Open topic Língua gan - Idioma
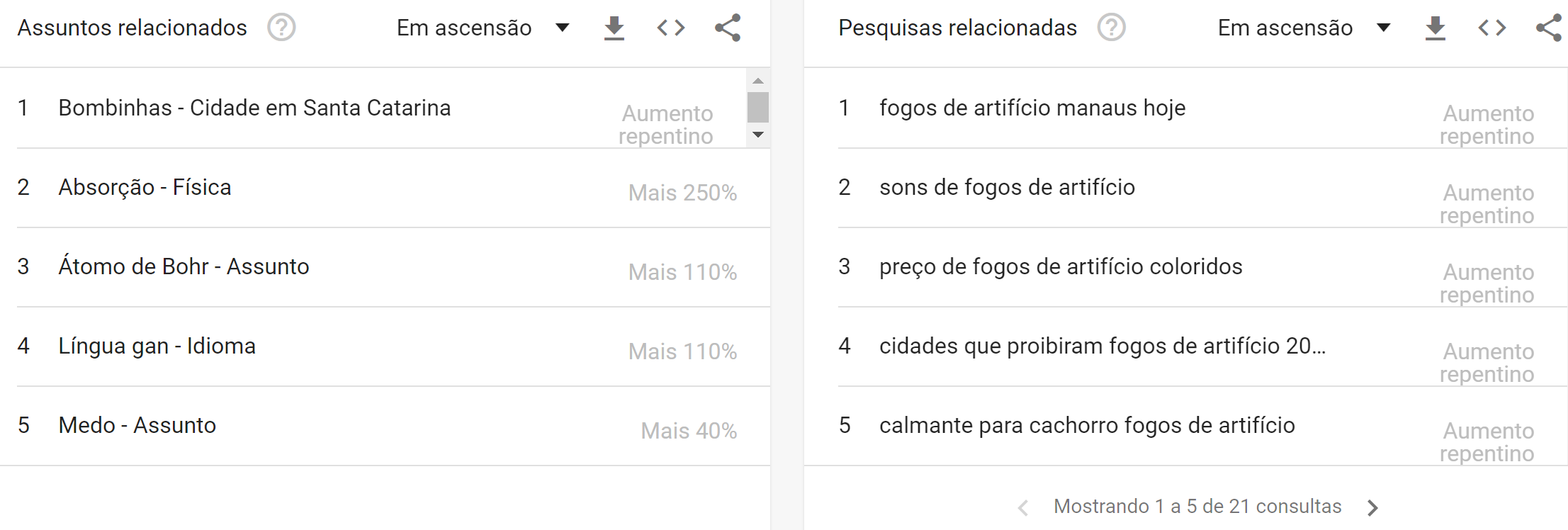1568x530 pixels. [x=157, y=346]
